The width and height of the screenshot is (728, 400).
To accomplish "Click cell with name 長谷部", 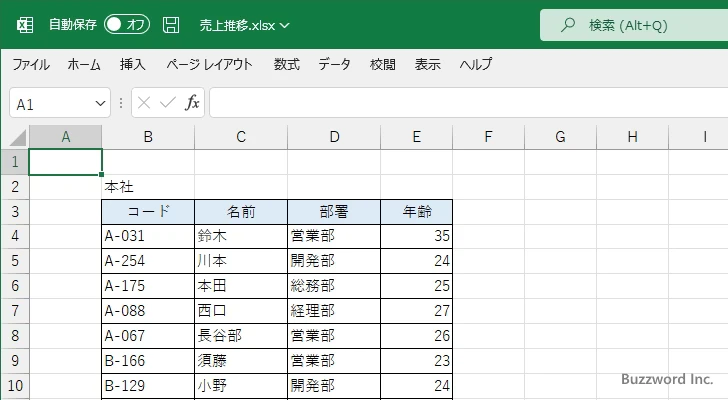I will [241, 335].
